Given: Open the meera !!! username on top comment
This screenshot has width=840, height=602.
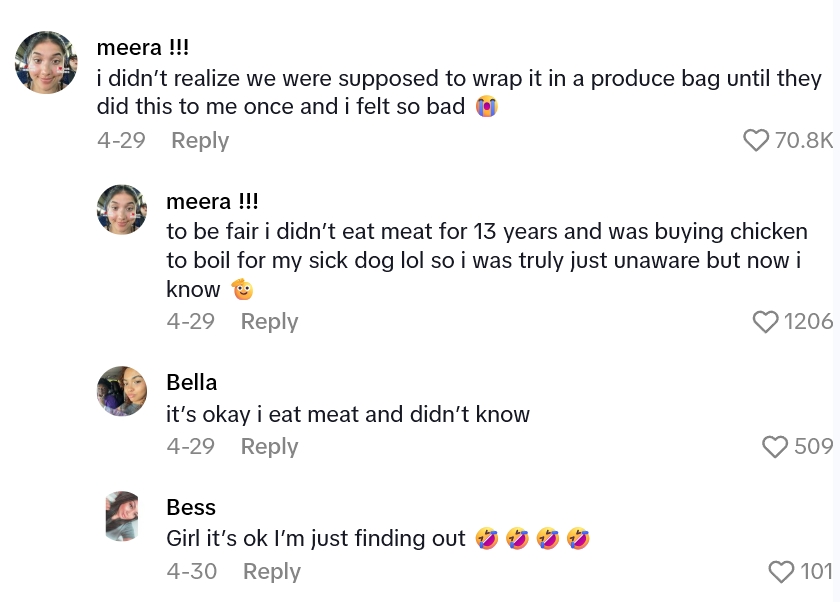Looking at the screenshot, I should click(143, 47).
